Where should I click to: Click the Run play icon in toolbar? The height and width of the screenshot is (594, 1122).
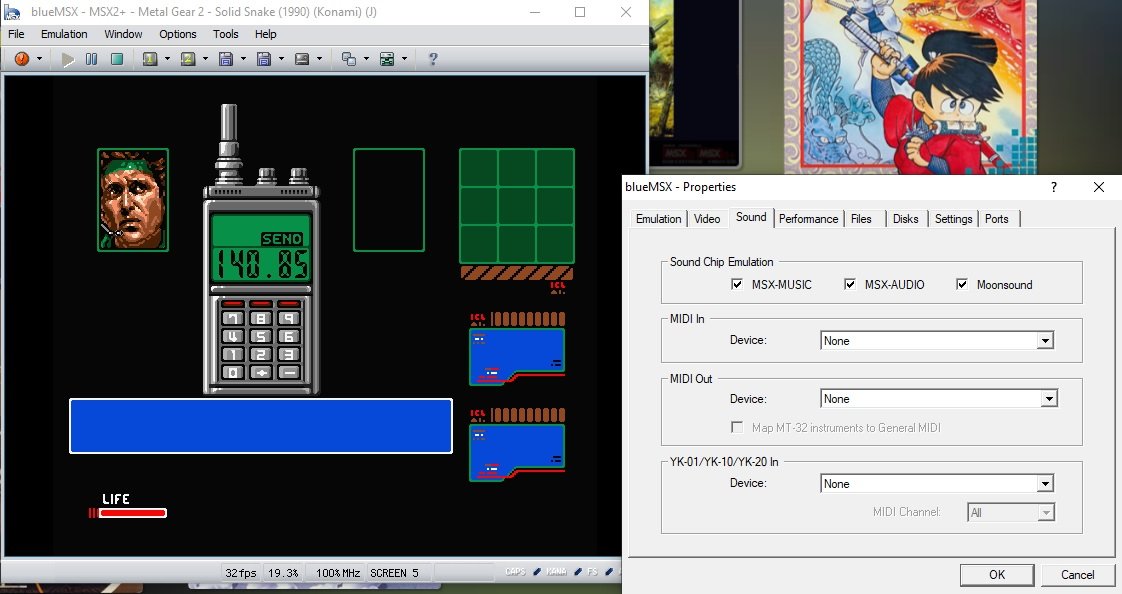68,59
